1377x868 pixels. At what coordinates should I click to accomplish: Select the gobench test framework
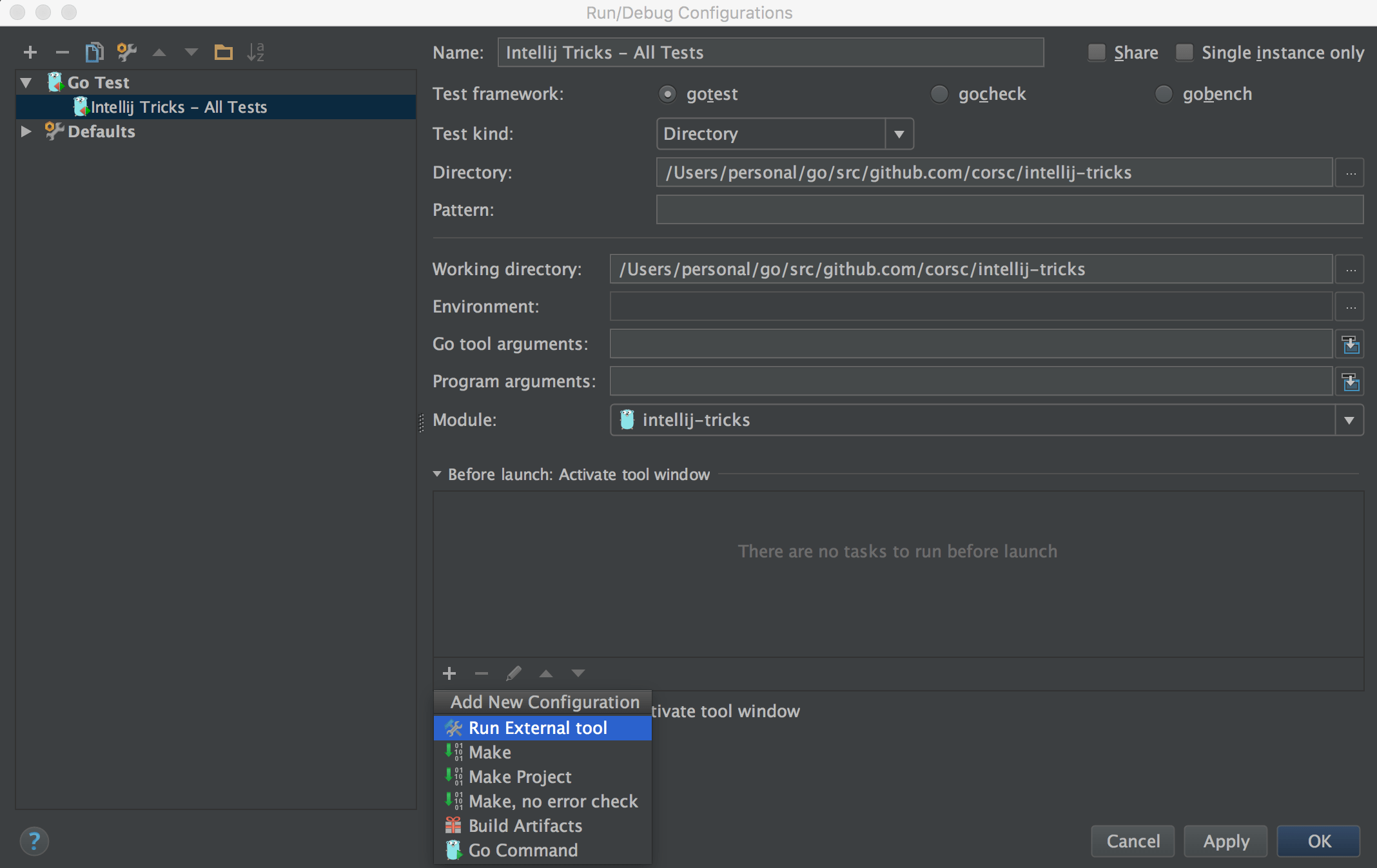coord(1164,94)
